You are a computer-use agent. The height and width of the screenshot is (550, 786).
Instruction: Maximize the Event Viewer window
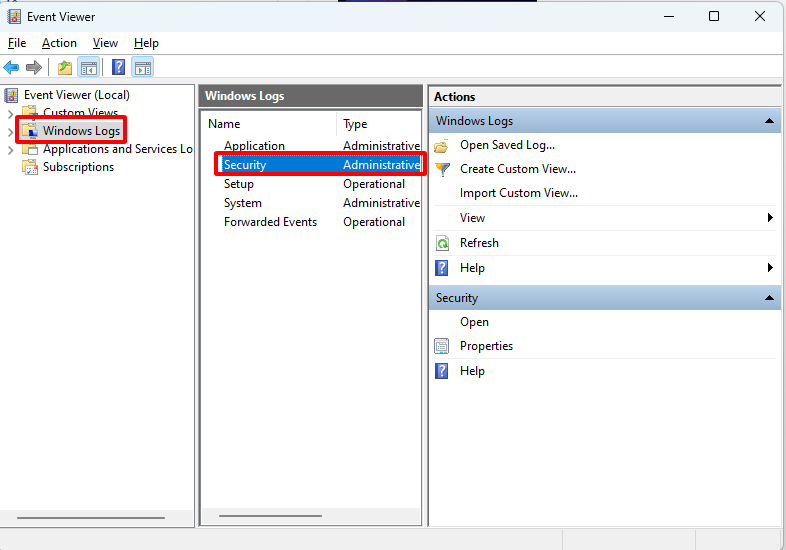(714, 17)
